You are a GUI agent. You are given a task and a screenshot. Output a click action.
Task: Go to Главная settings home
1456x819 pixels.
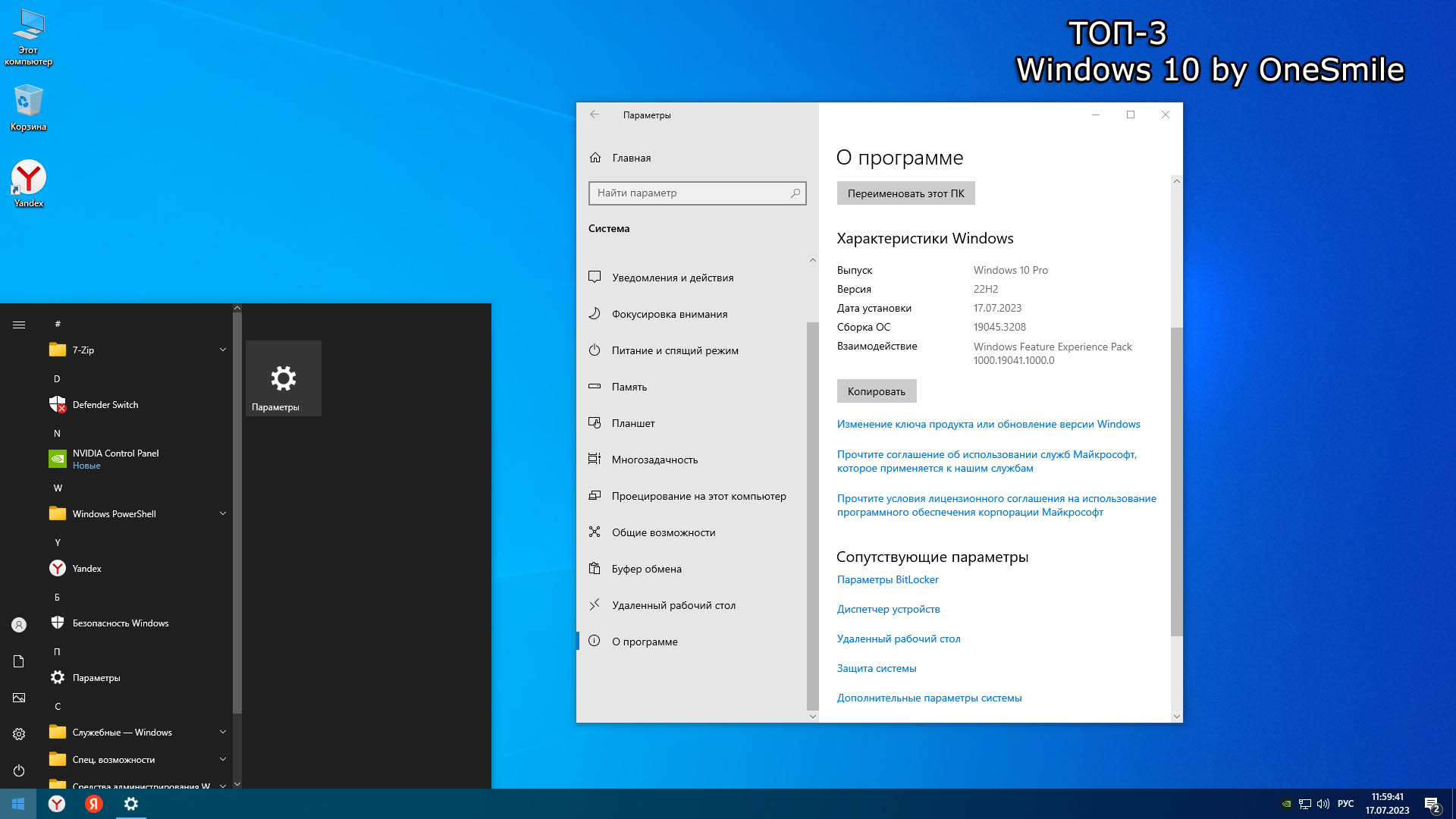pyautogui.click(x=631, y=158)
